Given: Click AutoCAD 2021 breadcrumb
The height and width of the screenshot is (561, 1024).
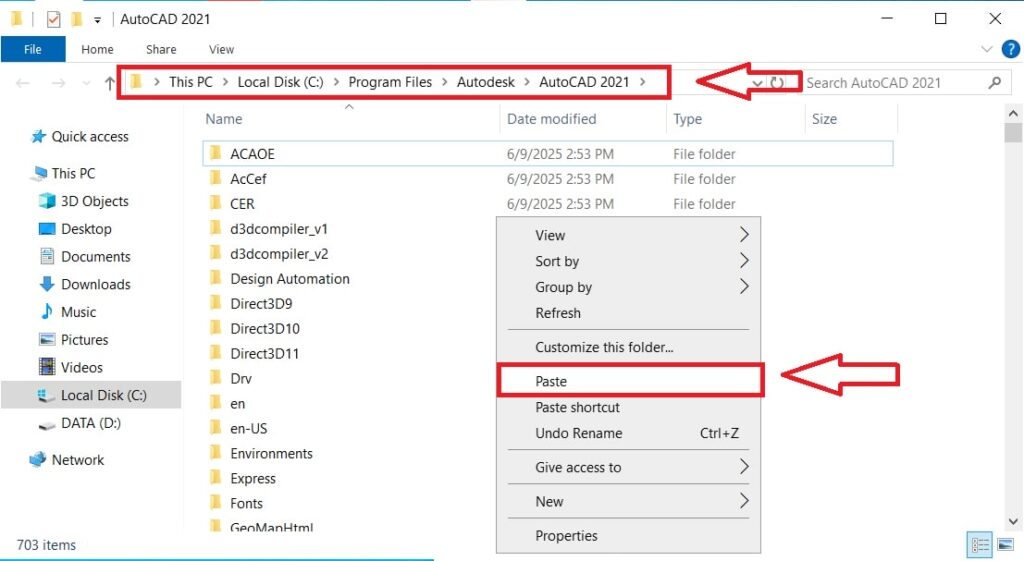Looking at the screenshot, I should [584, 82].
